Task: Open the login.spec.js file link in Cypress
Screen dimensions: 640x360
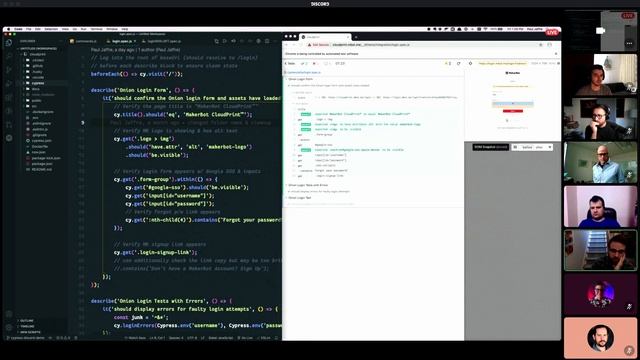Action: [x=304, y=73]
